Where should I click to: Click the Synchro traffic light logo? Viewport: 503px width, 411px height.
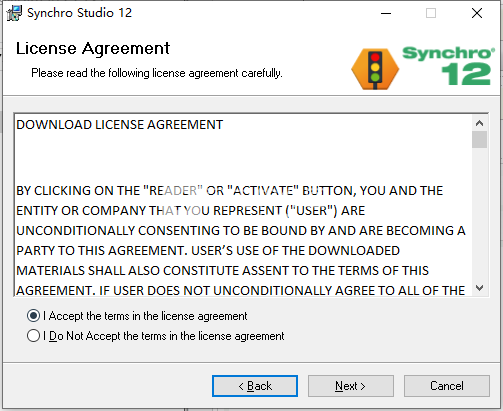coord(375,69)
